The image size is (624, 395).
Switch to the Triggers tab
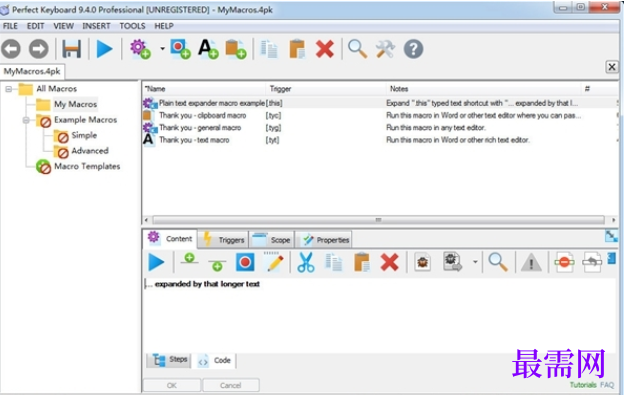tap(223, 240)
